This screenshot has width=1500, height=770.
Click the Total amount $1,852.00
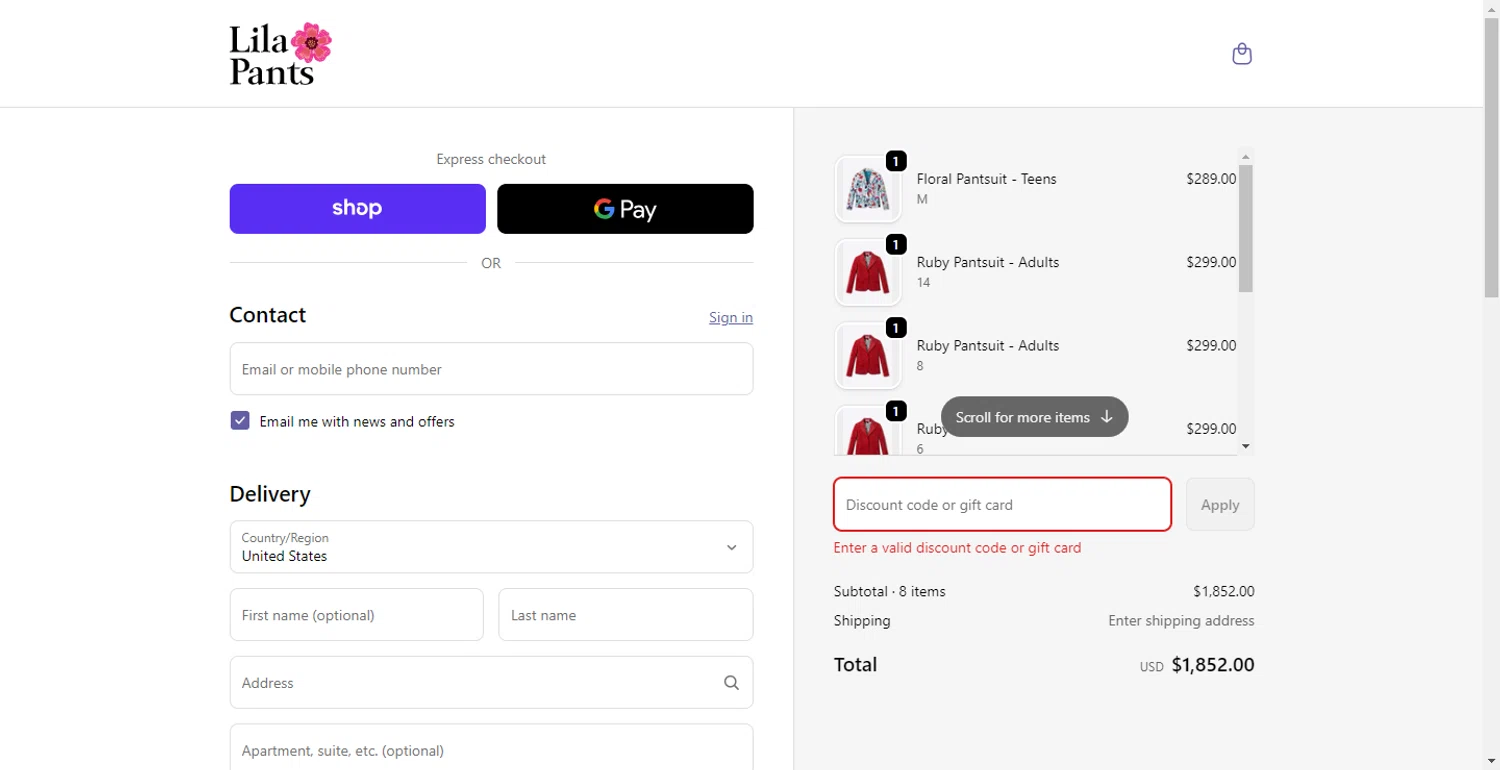tap(1213, 665)
